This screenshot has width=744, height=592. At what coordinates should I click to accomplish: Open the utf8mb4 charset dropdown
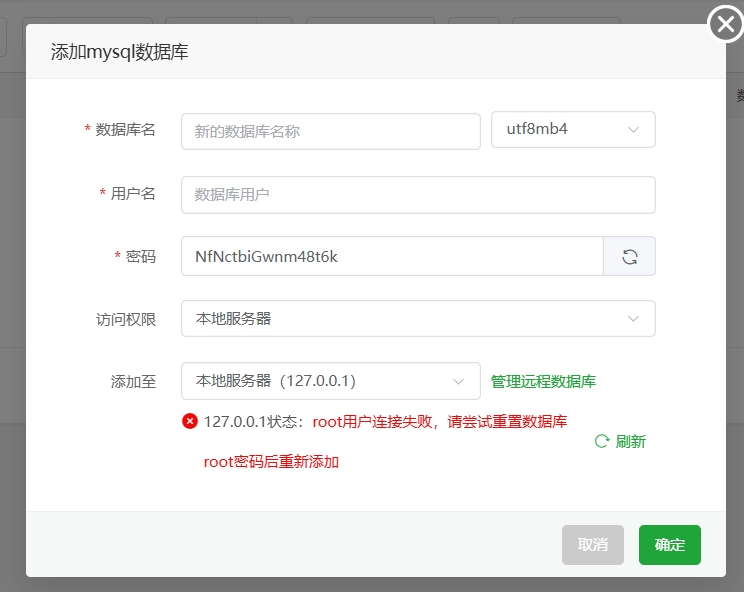[x=573, y=130]
